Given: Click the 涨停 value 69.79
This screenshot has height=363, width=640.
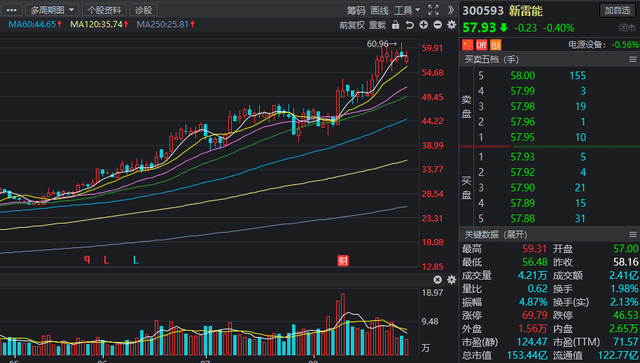Looking at the screenshot, I should (x=534, y=316).
